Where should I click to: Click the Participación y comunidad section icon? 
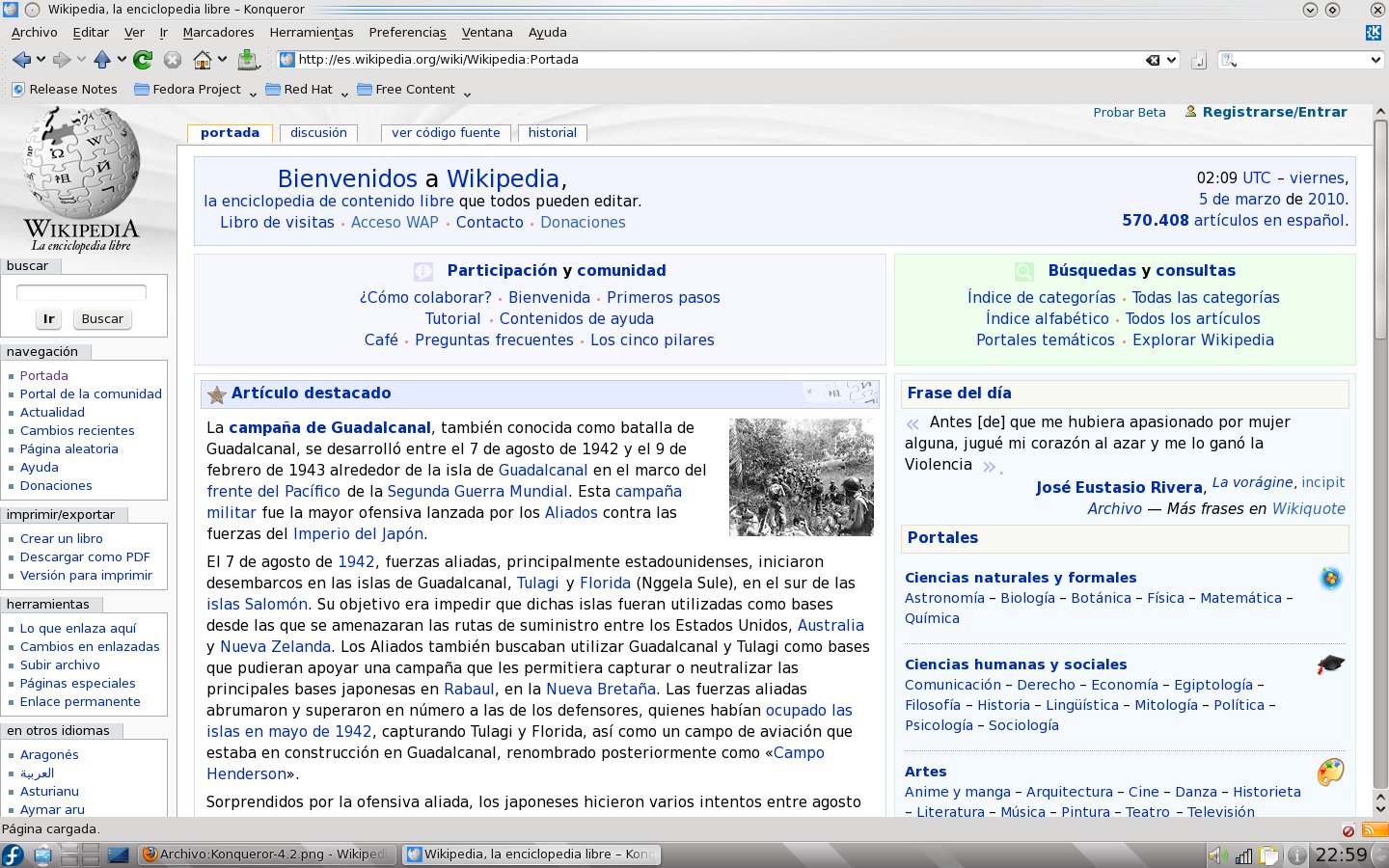423,271
